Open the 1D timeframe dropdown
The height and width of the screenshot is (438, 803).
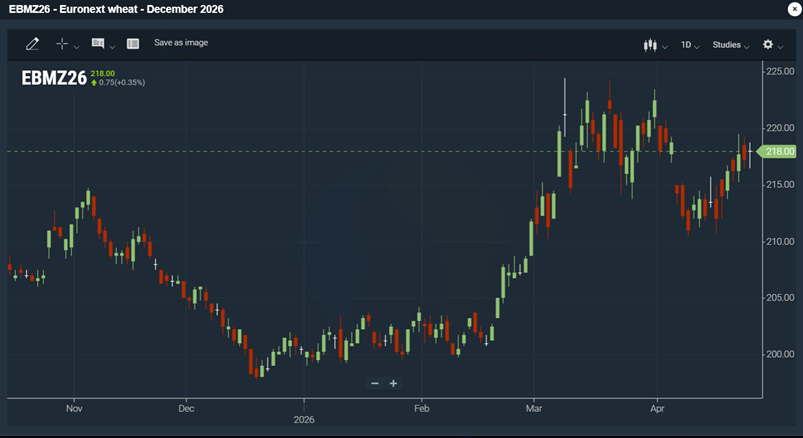689,45
